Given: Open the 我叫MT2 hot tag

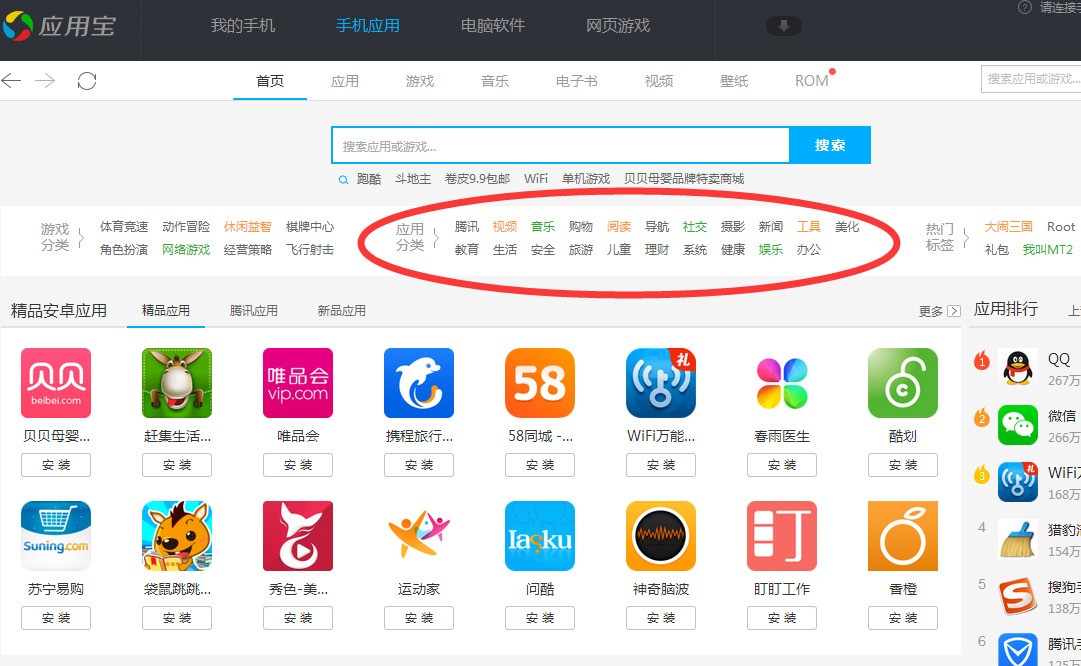Looking at the screenshot, I should point(1047,250).
